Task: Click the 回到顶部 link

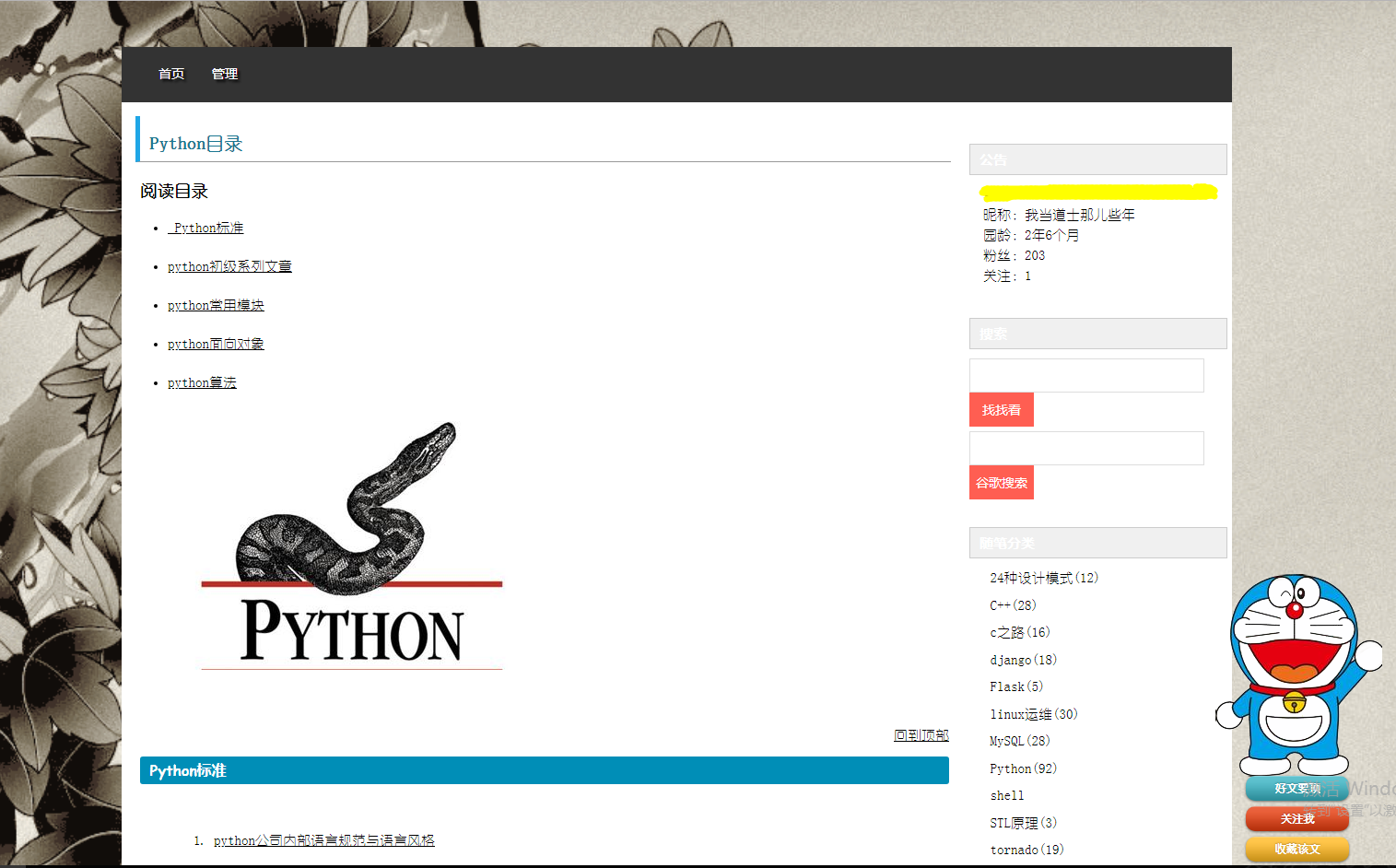Action: [x=921, y=735]
